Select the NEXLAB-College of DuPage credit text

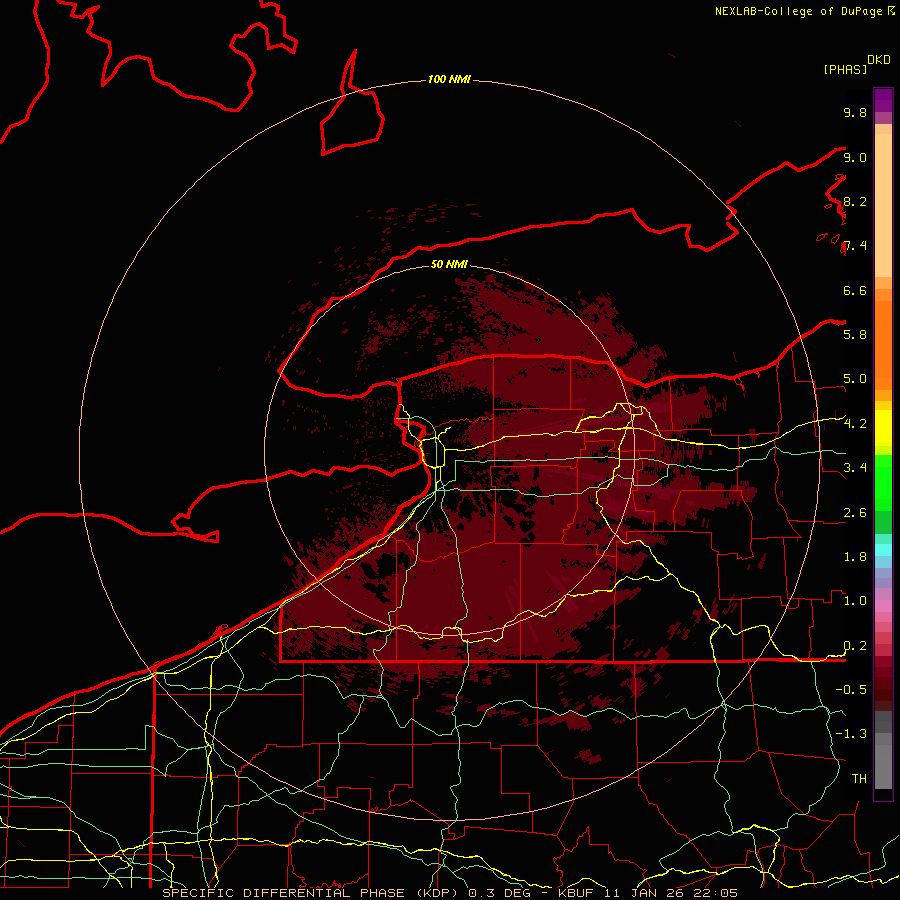[804, 11]
